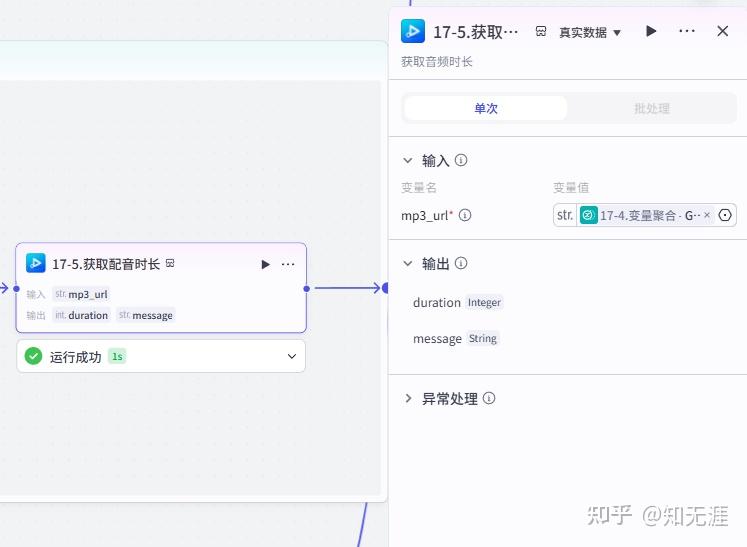Click the 17-4.变量聚合 variable reference field
The height and width of the screenshot is (547, 747).
[x=646, y=215]
